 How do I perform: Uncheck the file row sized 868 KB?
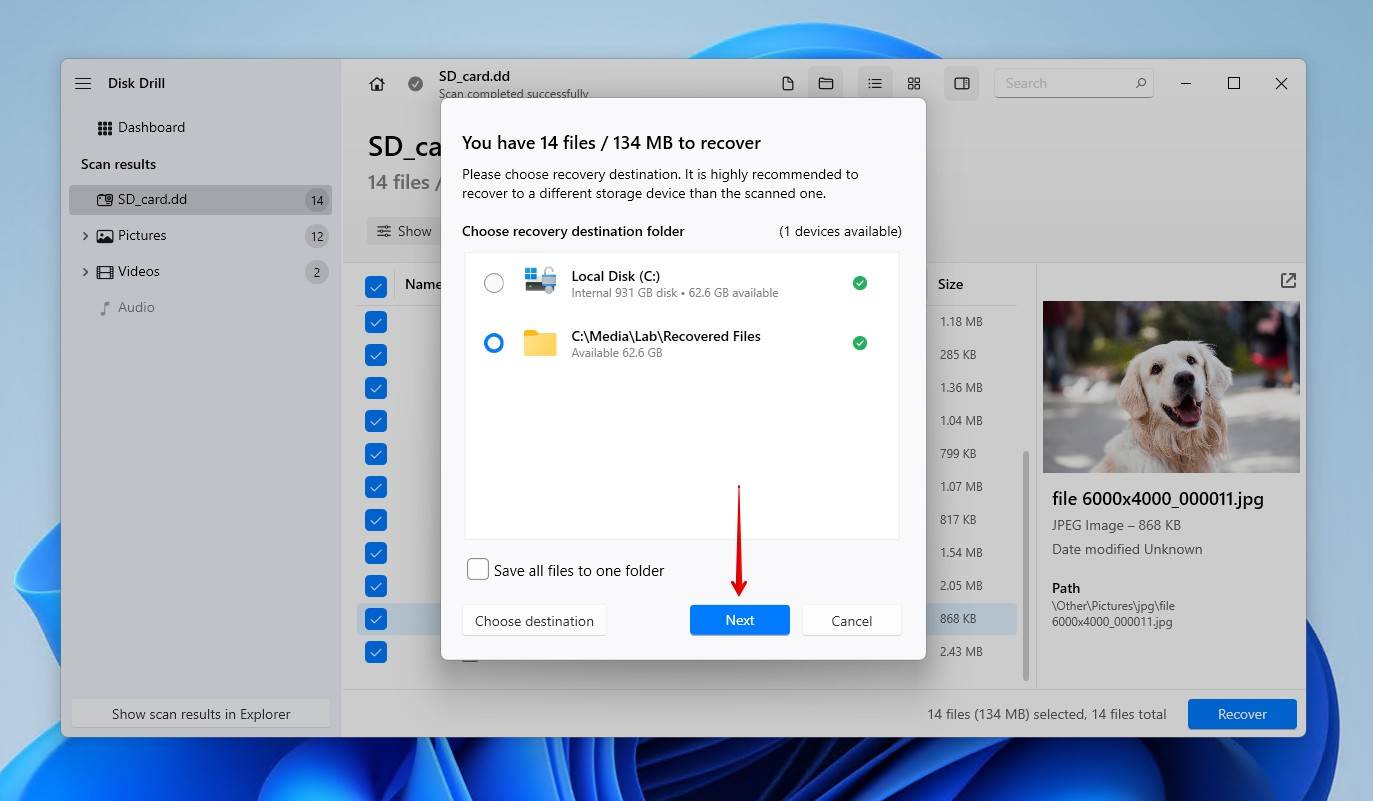(x=376, y=619)
